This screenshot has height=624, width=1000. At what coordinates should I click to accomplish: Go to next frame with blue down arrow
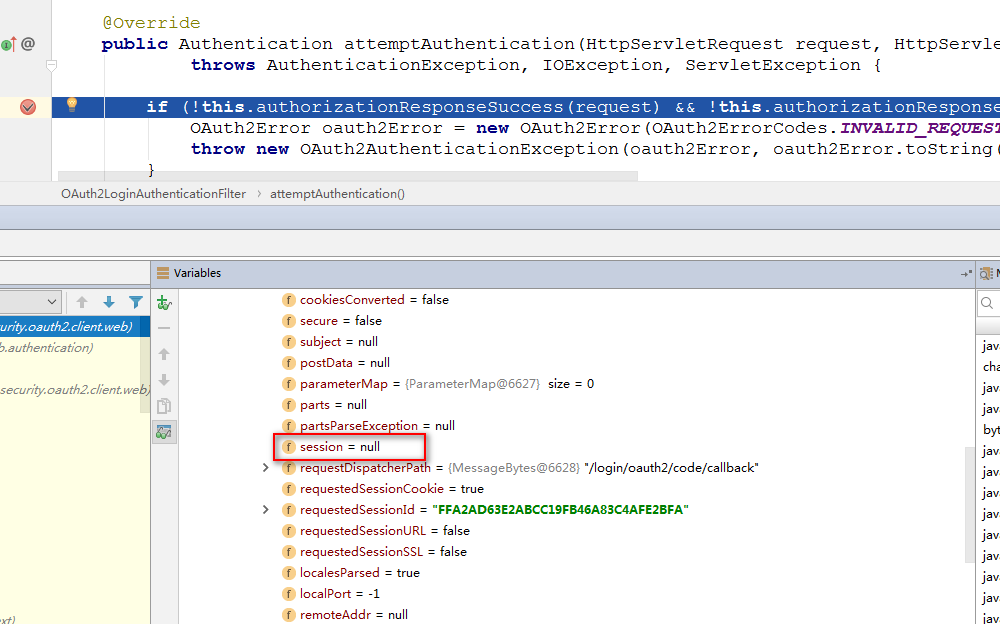[x=109, y=302]
